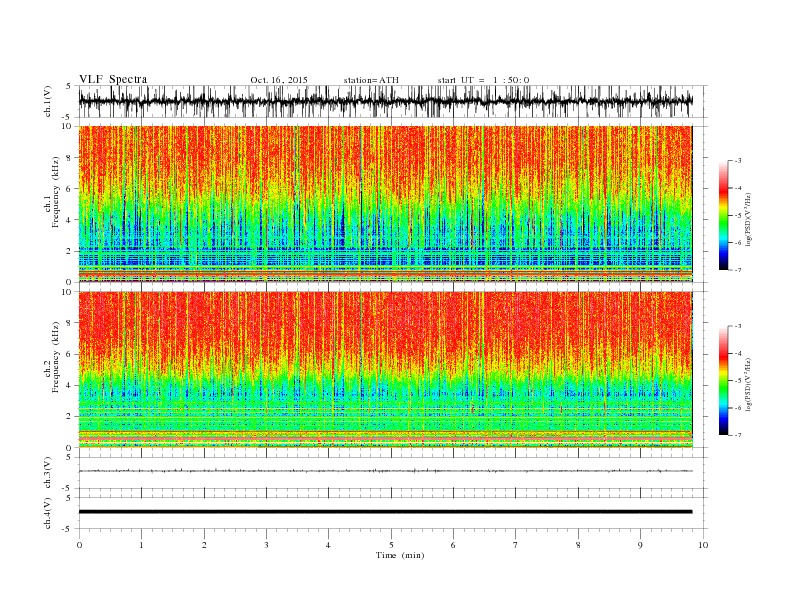Click inside the ch.2 spectrogram panel
The image size is (792, 612).
(x=385, y=370)
